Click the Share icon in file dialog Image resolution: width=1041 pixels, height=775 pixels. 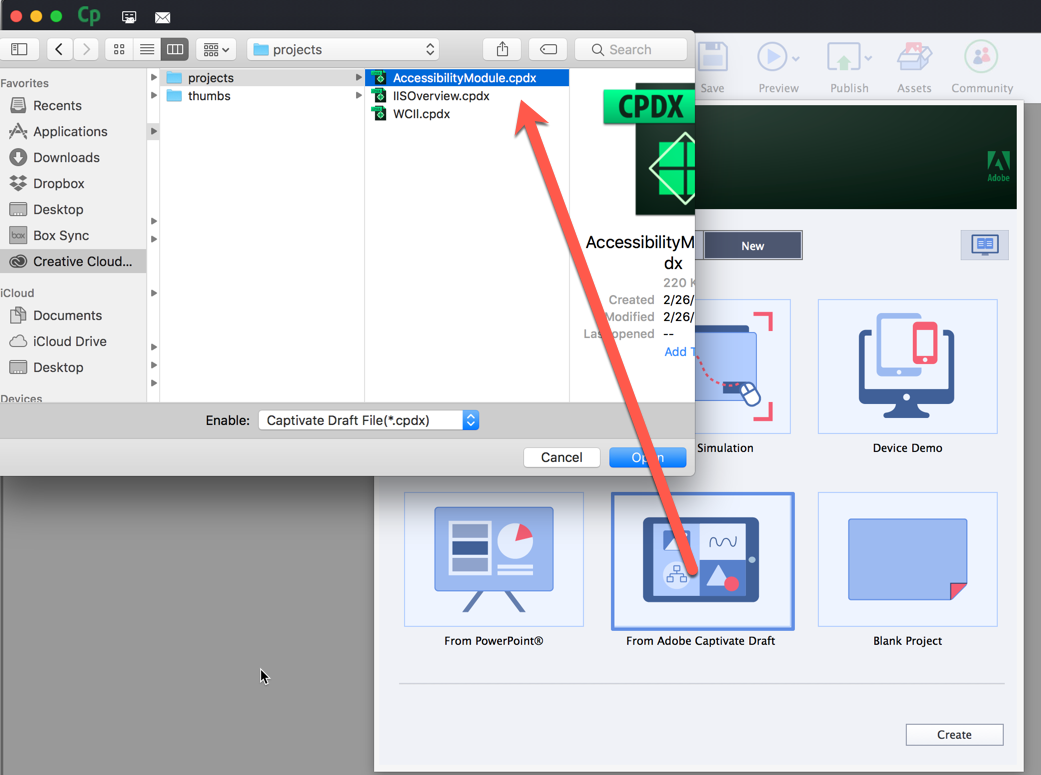click(503, 49)
